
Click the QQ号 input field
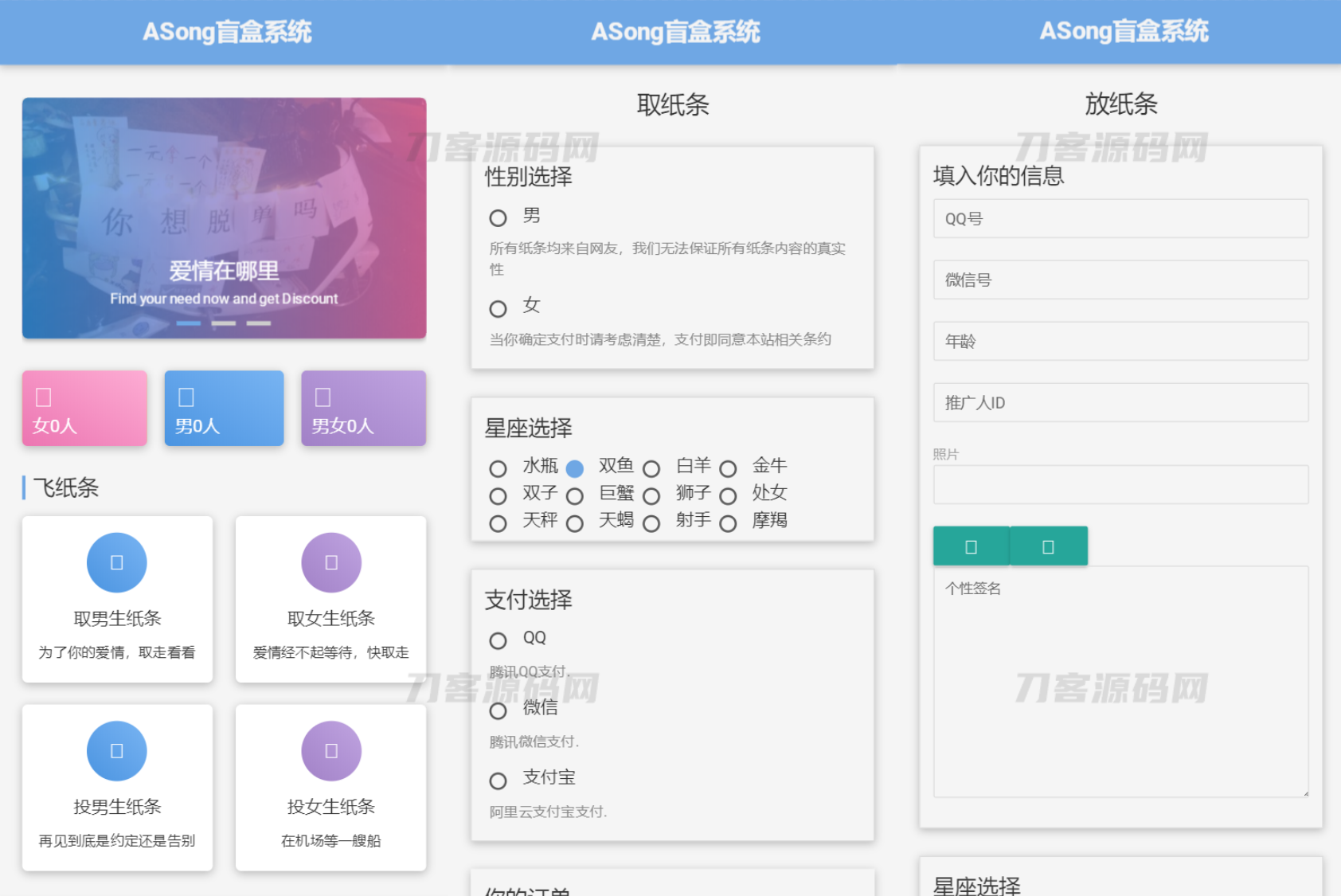tap(1120, 218)
